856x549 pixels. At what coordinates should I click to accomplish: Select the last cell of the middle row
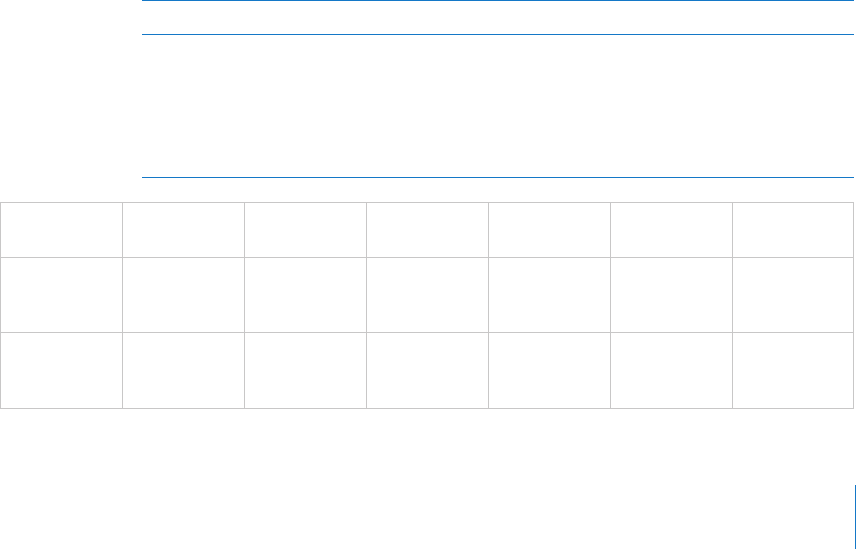[794, 294]
